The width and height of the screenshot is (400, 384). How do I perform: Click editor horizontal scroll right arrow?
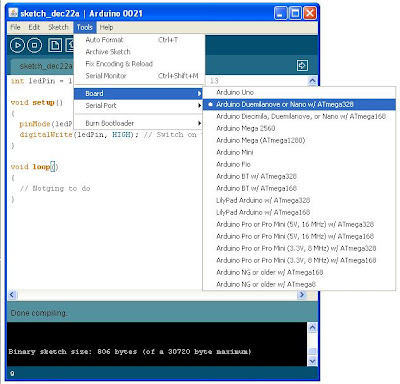click(x=302, y=295)
